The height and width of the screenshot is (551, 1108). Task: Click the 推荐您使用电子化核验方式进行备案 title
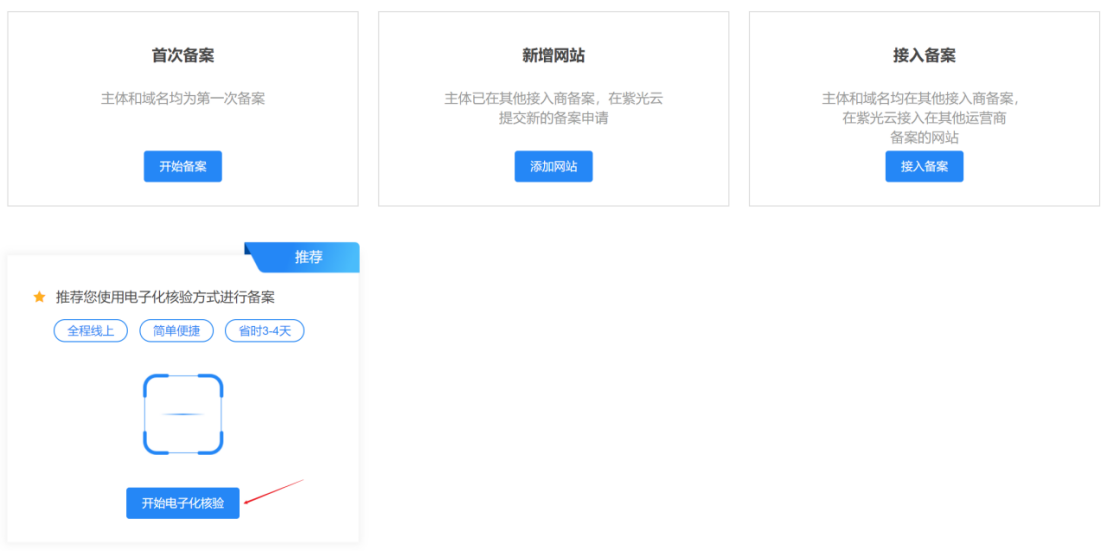tap(165, 297)
